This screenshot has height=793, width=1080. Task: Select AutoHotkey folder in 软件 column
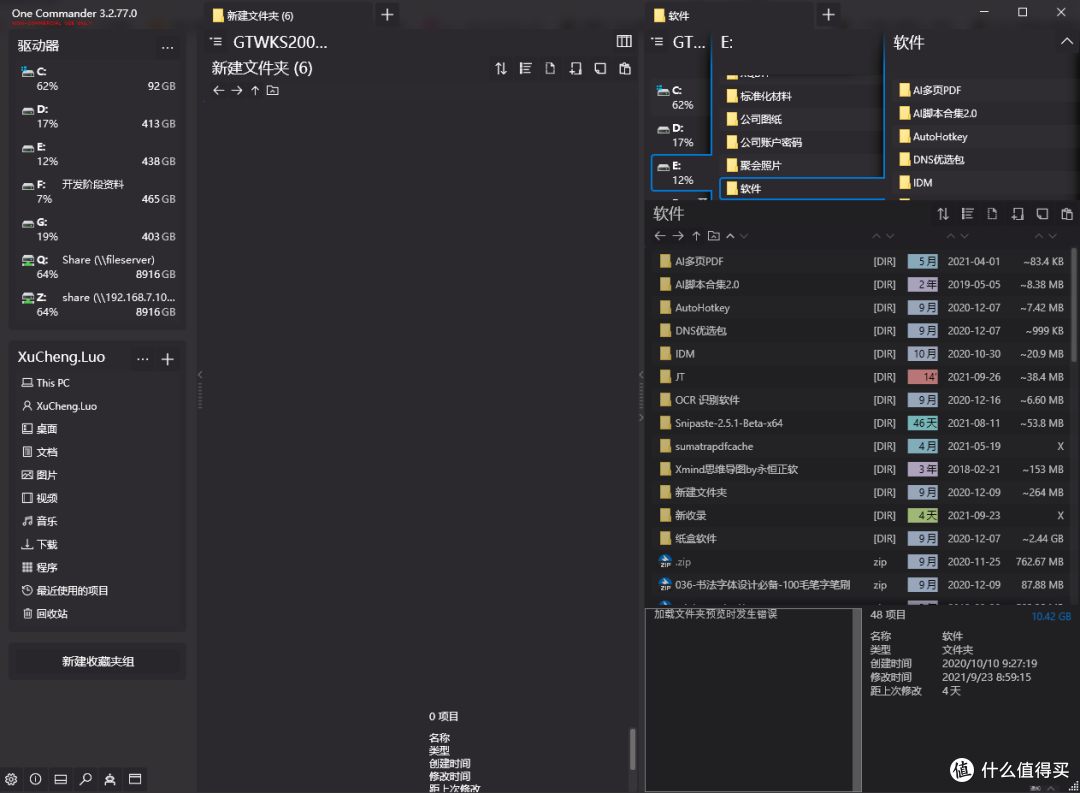pyautogui.click(x=985, y=136)
